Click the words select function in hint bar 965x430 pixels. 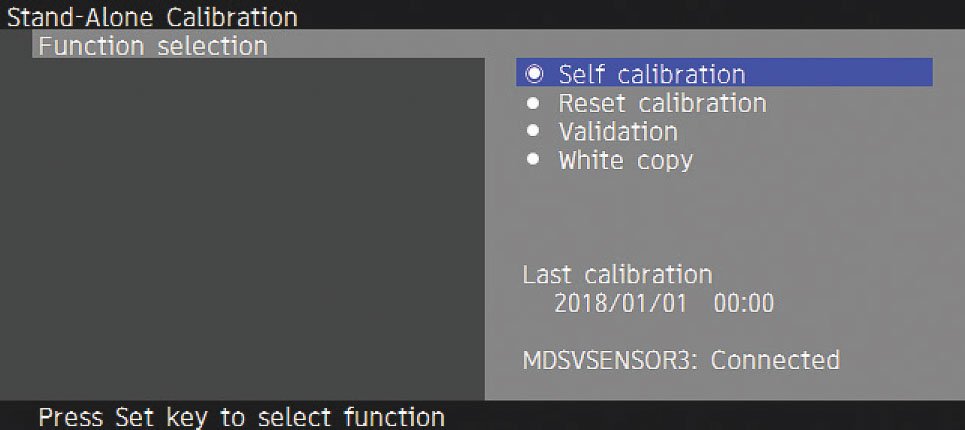click(x=351, y=417)
